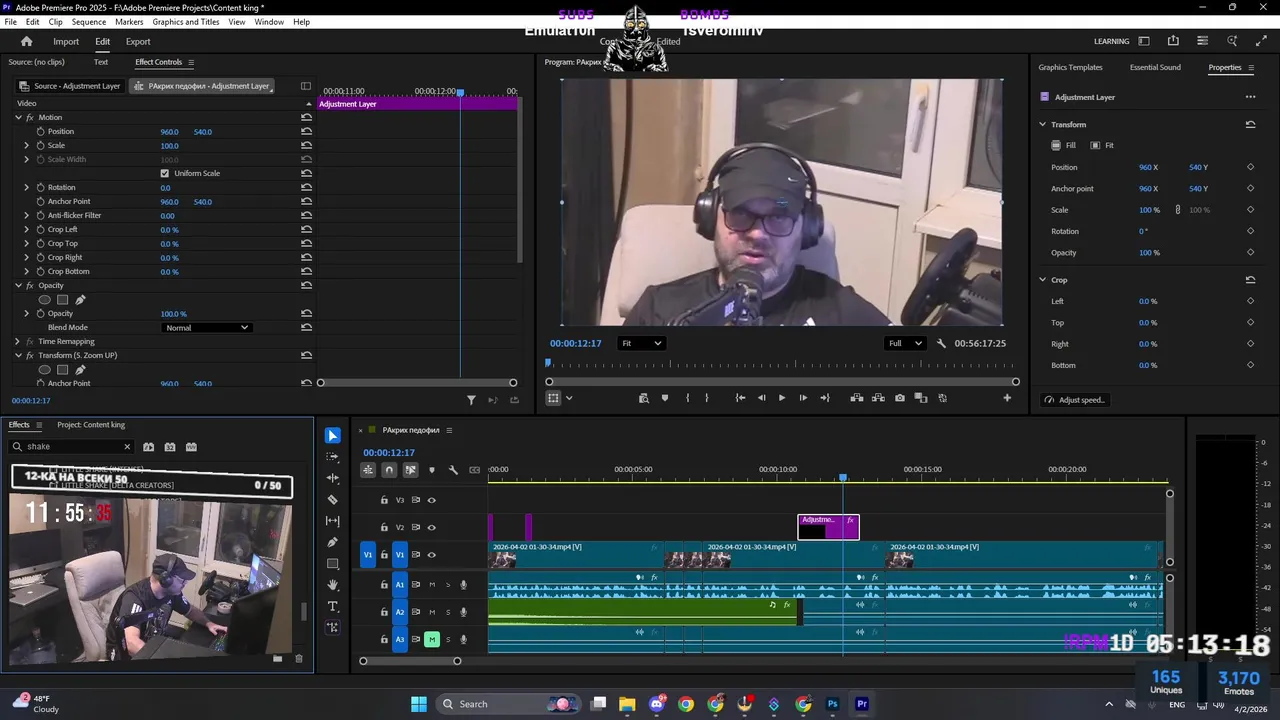Click the Export Frame camera icon
Viewport: 1280px width, 720px height.
point(900,398)
